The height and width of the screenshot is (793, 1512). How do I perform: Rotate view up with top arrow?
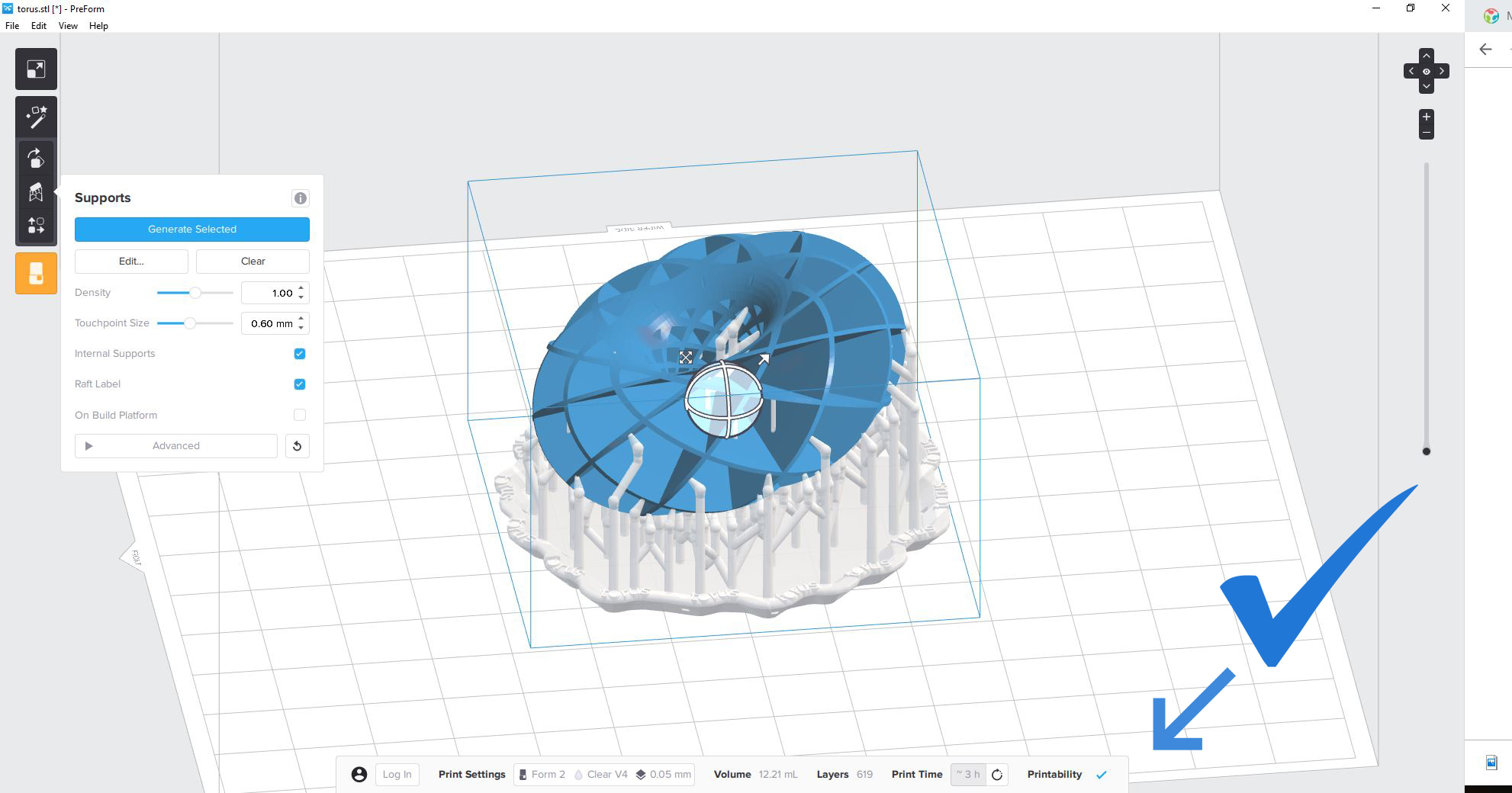(1427, 56)
